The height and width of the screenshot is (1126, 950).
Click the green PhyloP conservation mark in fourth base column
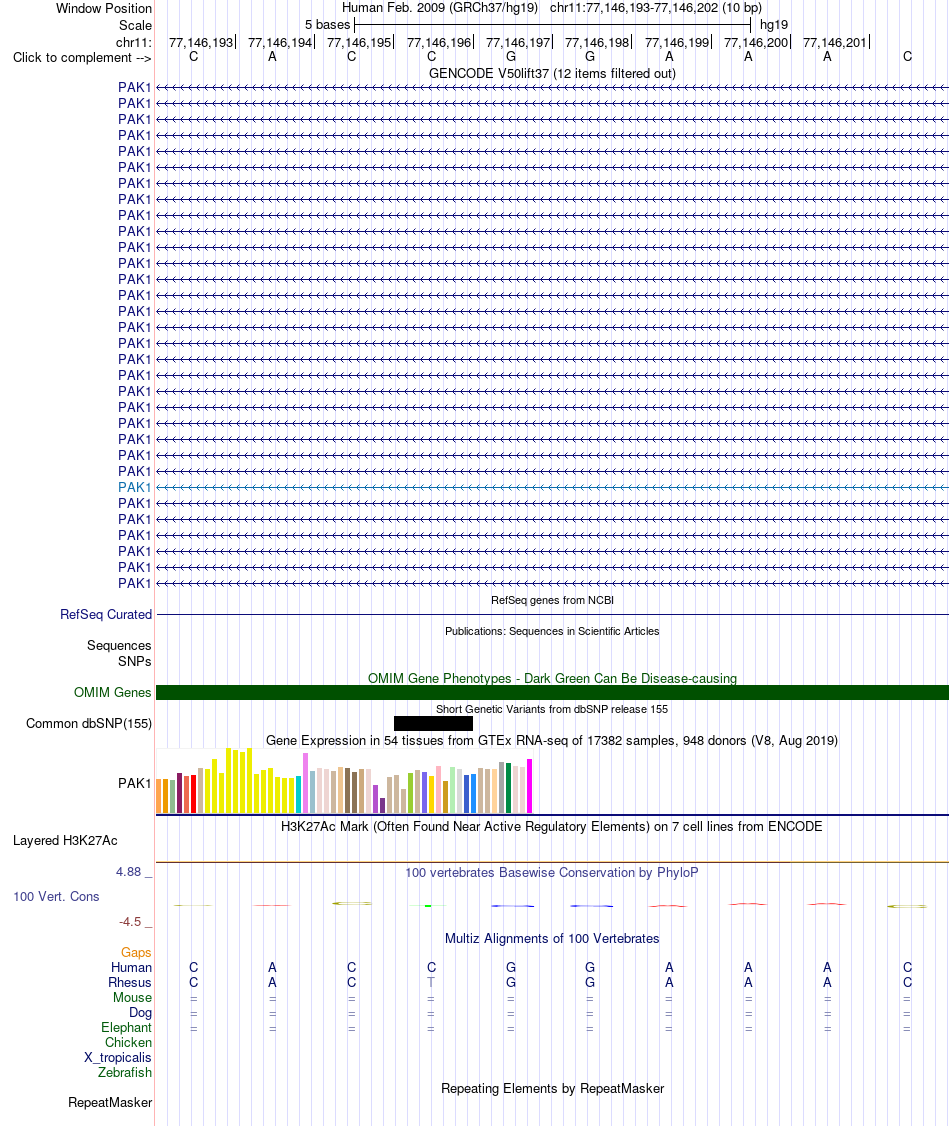[428, 906]
